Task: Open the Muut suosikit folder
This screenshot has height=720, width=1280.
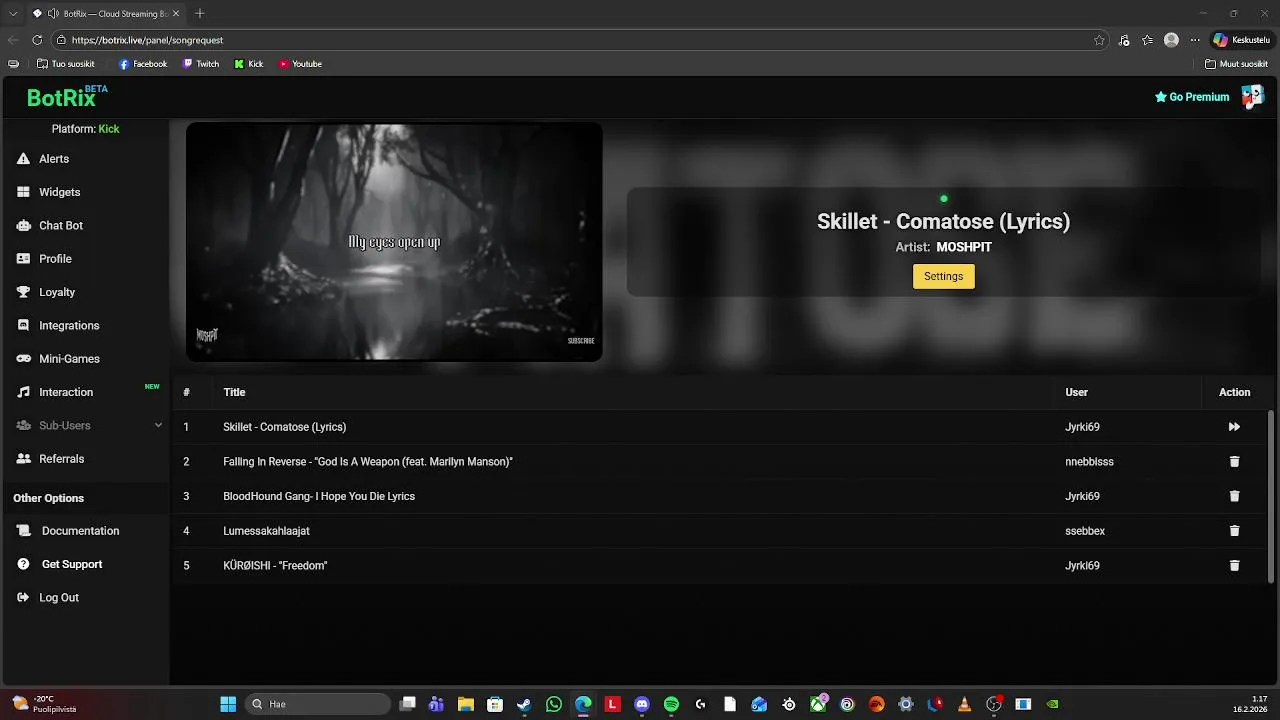Action: [x=1236, y=64]
